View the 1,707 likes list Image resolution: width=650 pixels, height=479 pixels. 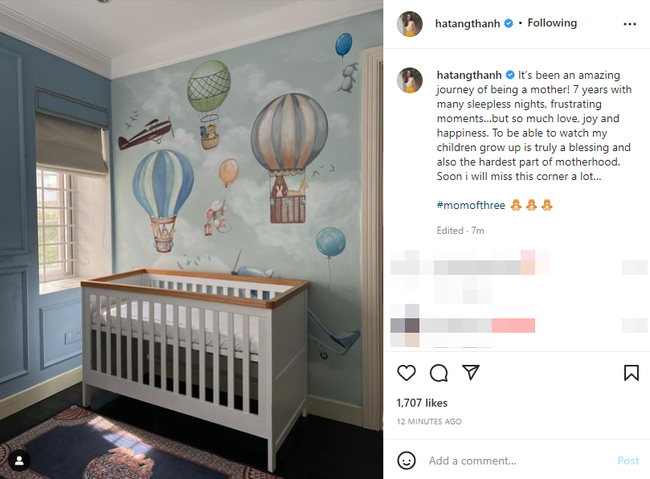pyautogui.click(x=422, y=403)
